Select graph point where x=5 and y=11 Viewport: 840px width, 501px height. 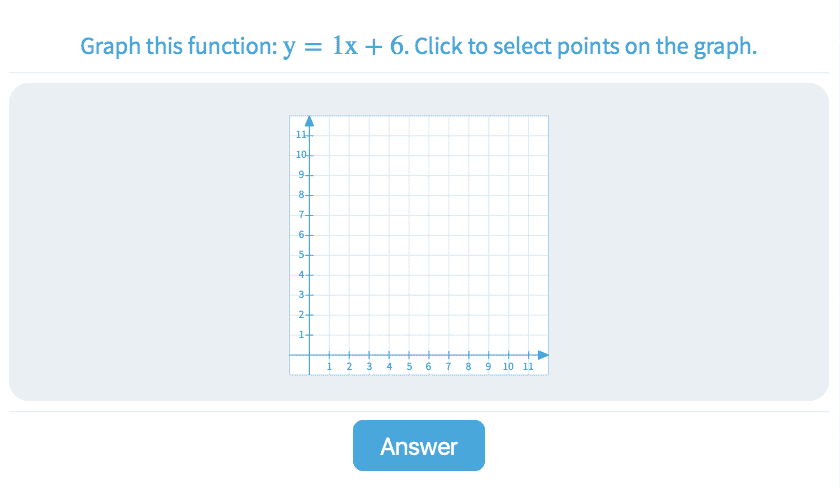409,135
